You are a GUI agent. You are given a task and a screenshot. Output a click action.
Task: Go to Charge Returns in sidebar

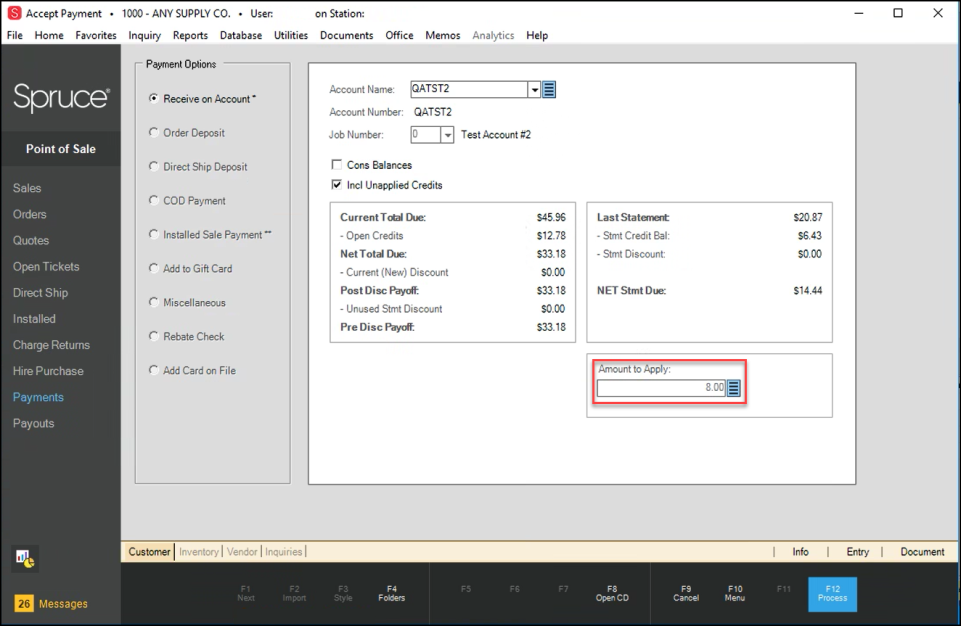click(x=51, y=345)
